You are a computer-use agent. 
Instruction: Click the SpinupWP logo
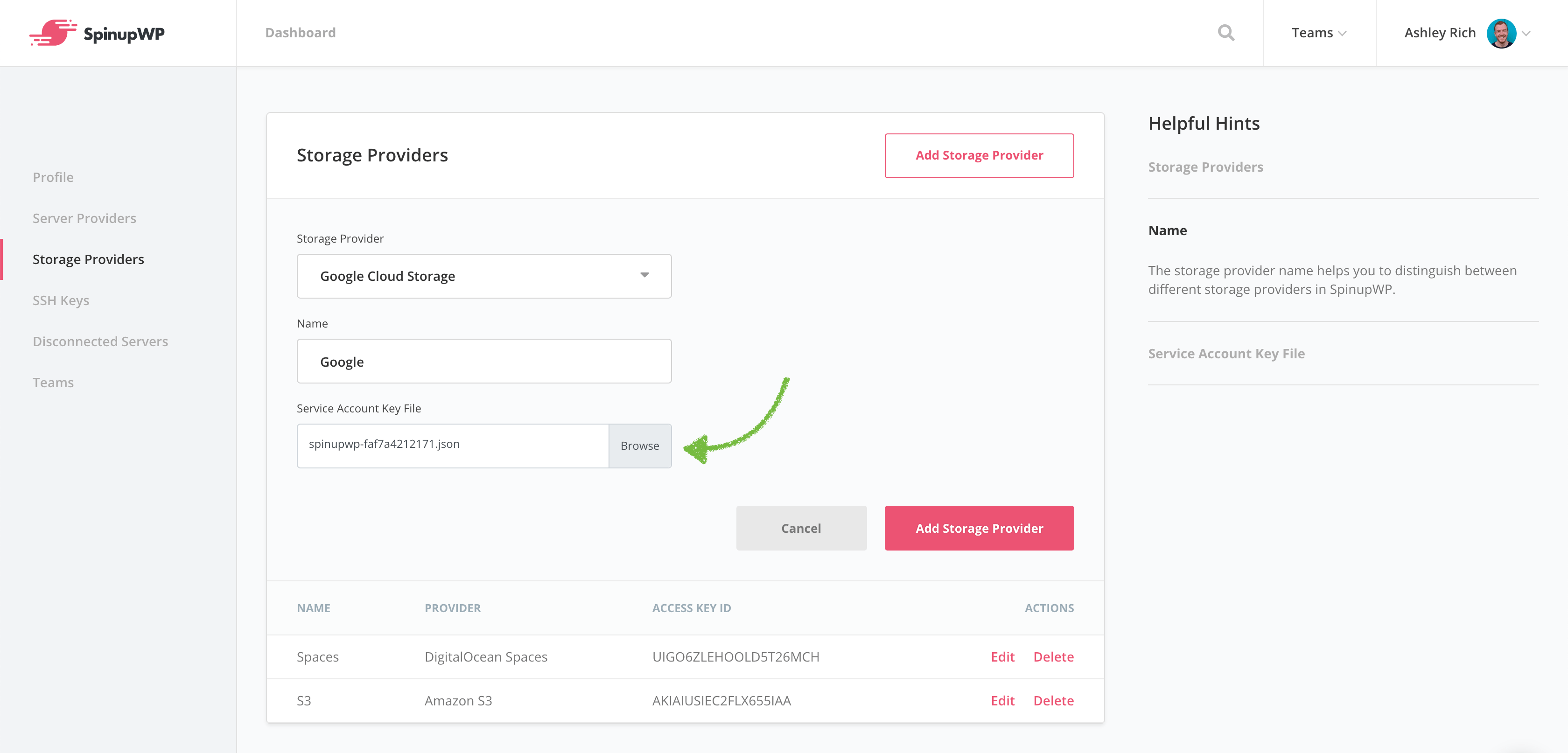pyautogui.click(x=97, y=33)
